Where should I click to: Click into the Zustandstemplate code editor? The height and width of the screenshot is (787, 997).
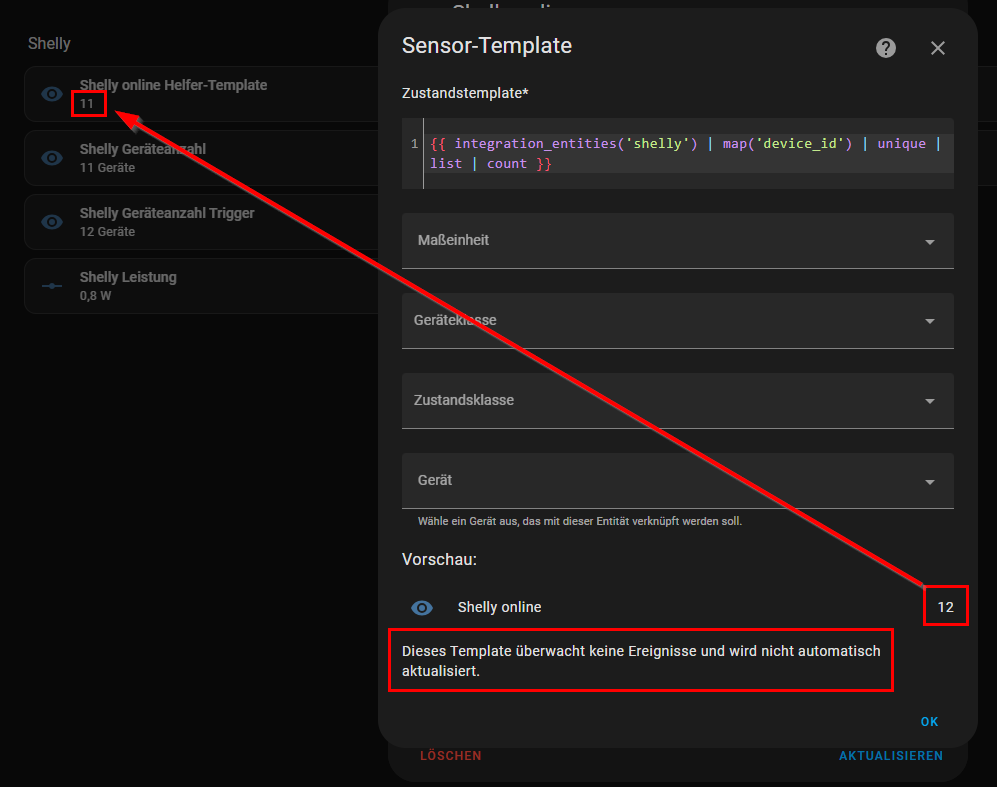point(678,153)
